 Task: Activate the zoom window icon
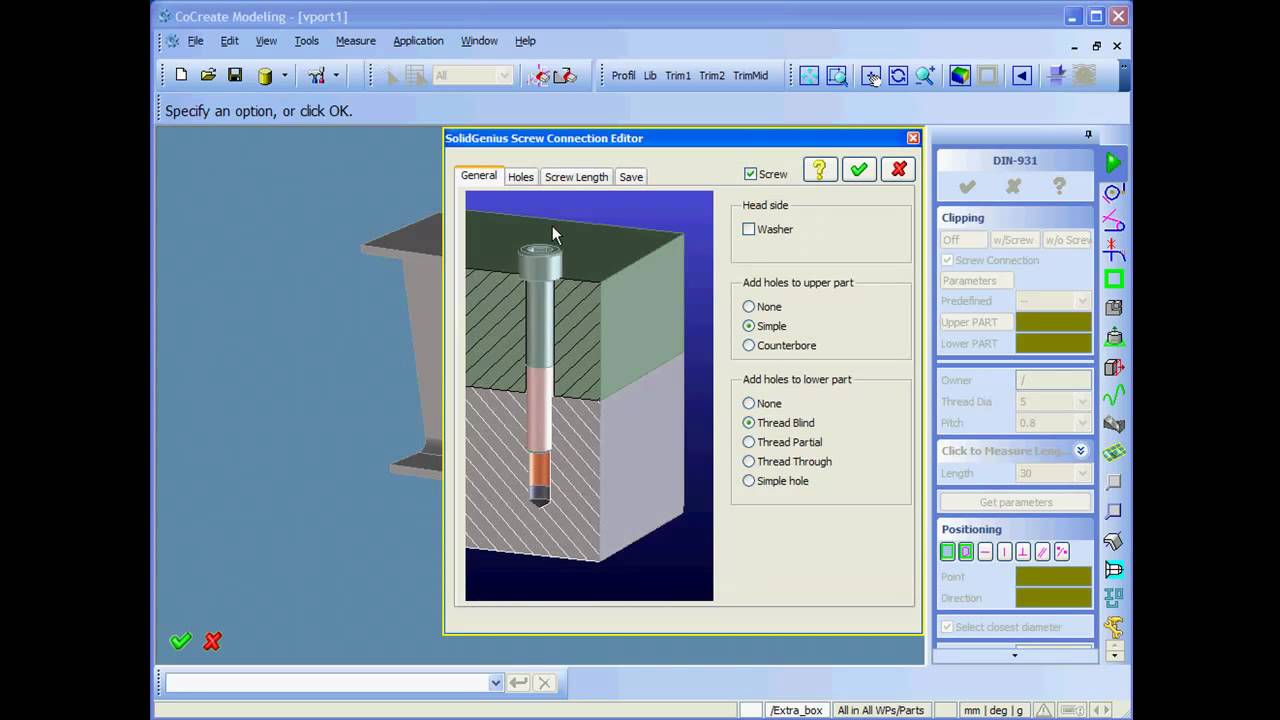point(837,76)
